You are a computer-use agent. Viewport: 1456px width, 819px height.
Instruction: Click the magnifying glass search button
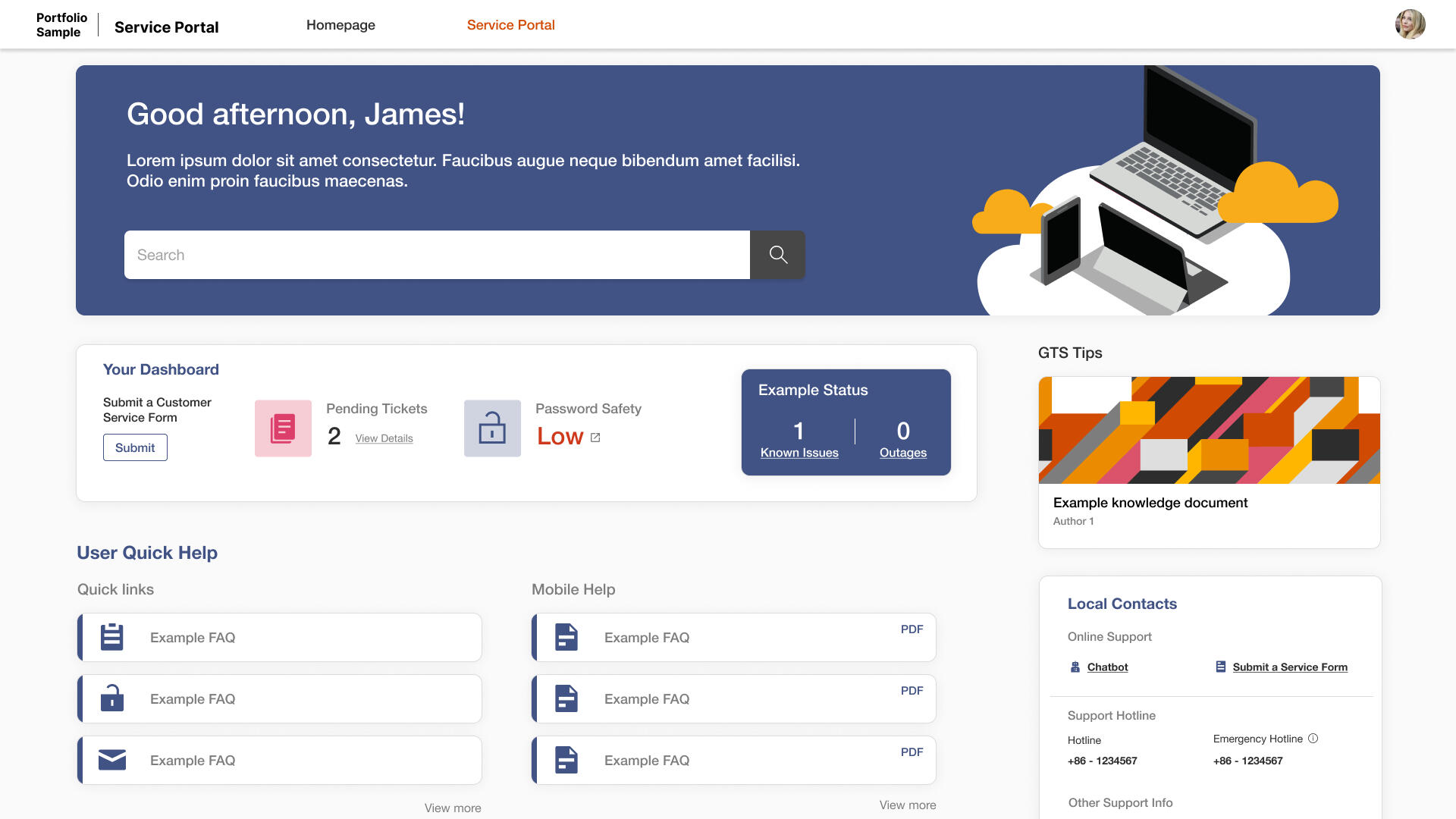pyautogui.click(x=777, y=255)
